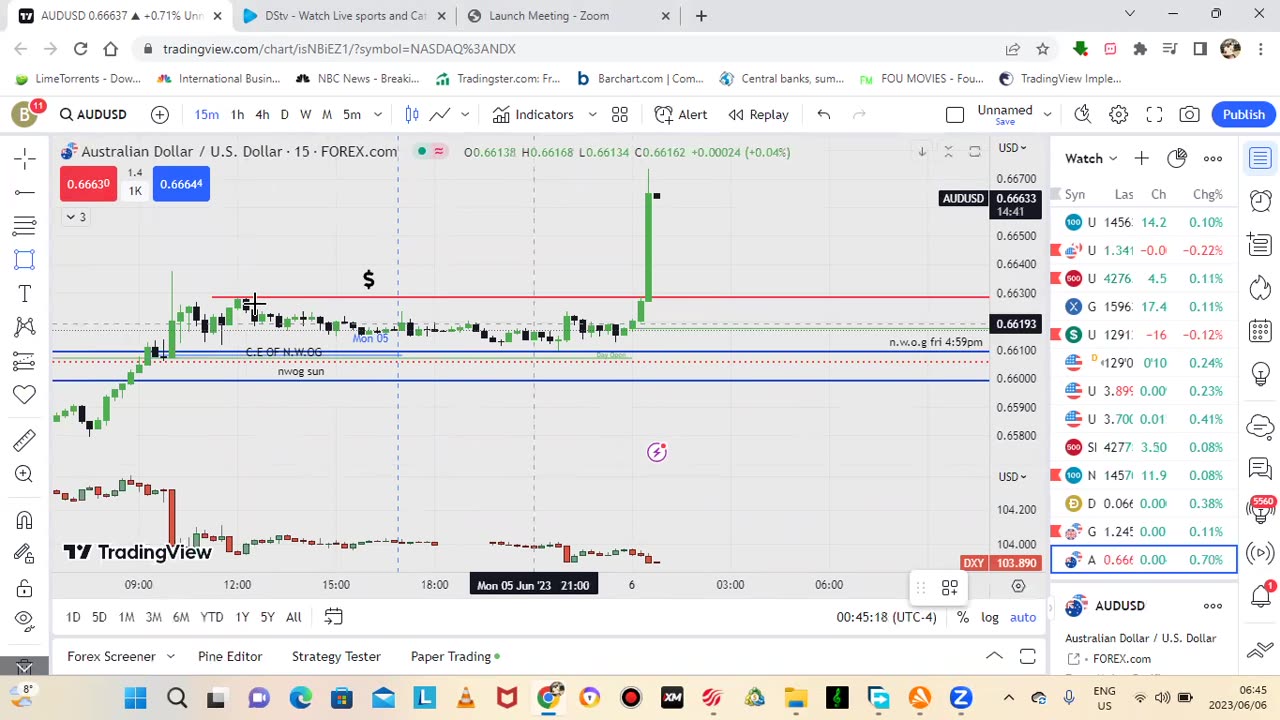The image size is (1280, 720).
Task: Expand the chart style dropdown arrow
Action: 465,114
